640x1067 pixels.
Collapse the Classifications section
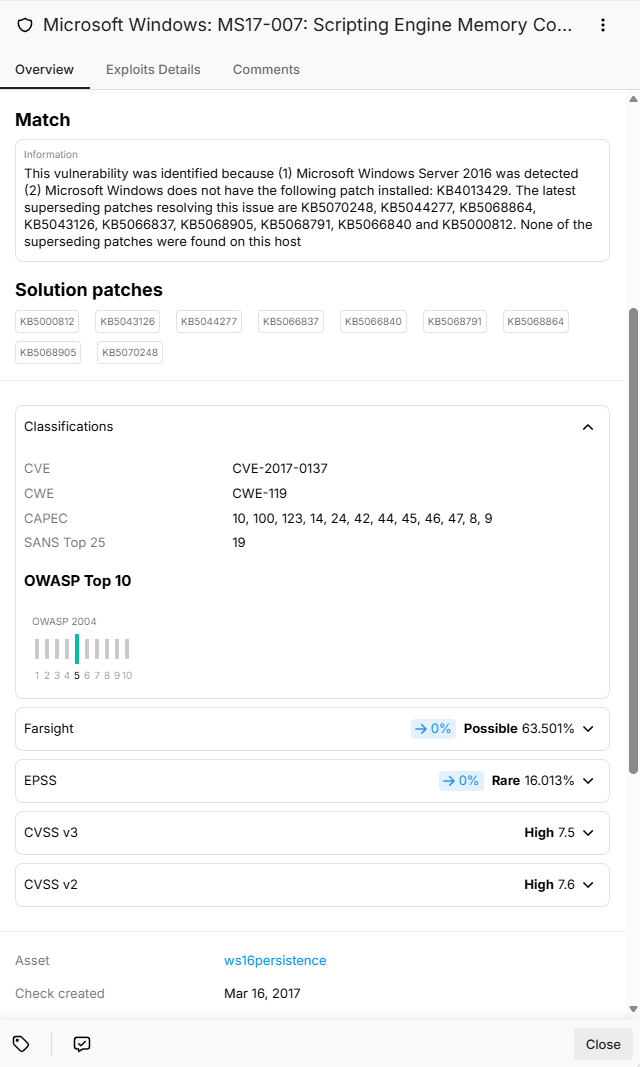588,427
